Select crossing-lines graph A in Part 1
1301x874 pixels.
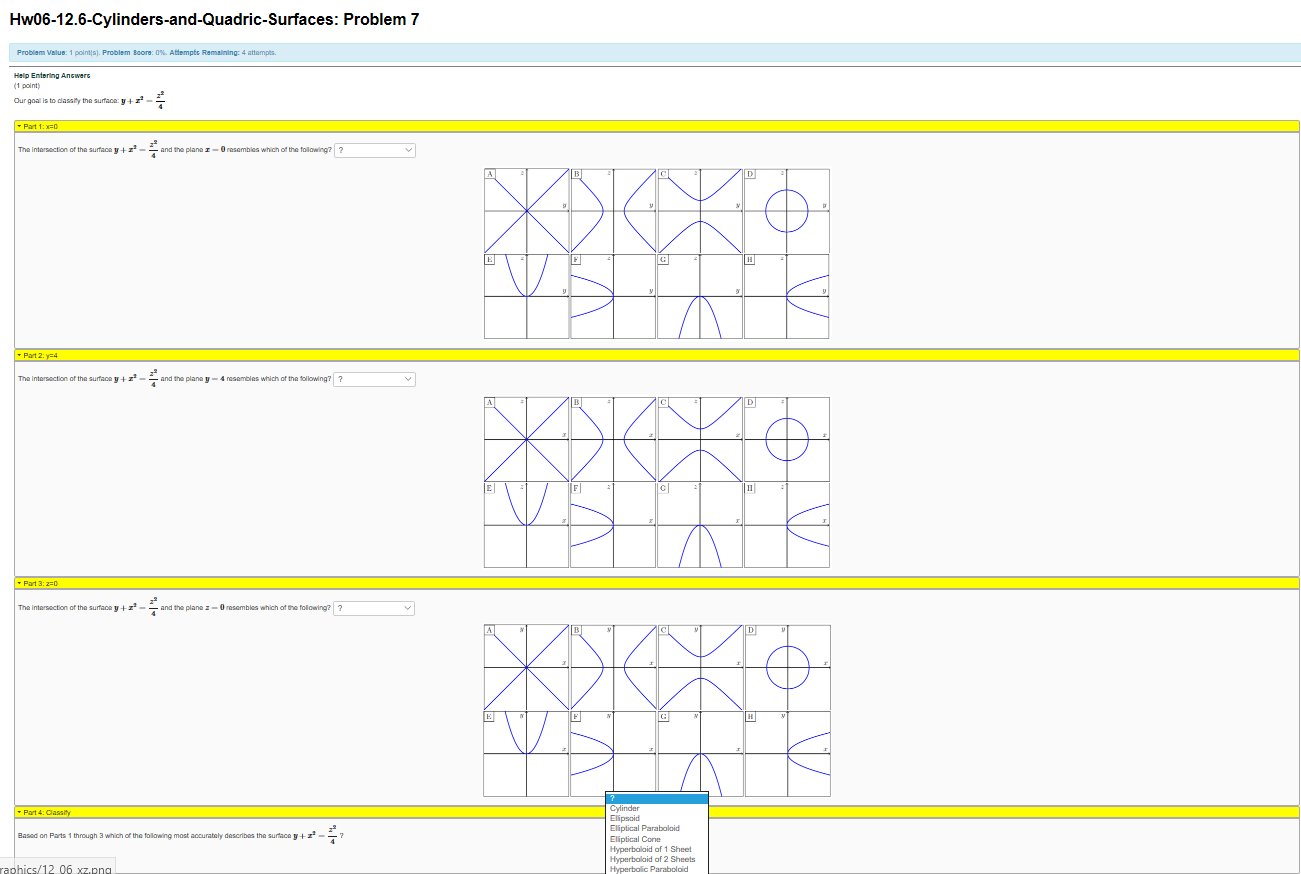coord(525,211)
